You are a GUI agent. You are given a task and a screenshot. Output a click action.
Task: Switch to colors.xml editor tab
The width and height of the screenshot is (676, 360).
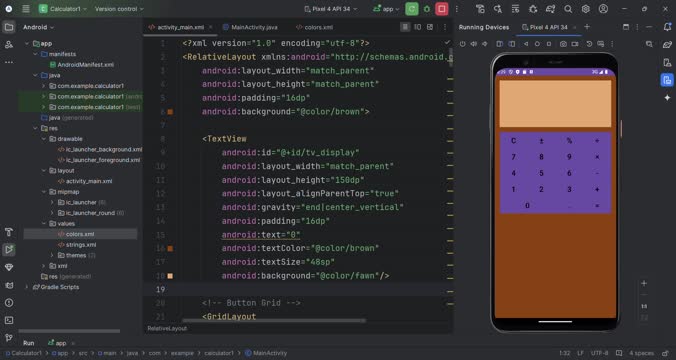pos(314,27)
